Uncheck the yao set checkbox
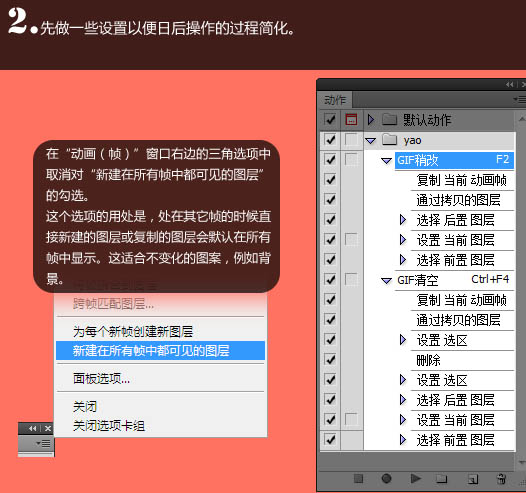Viewport: 526px width, 493px height. pyautogui.click(x=330, y=140)
